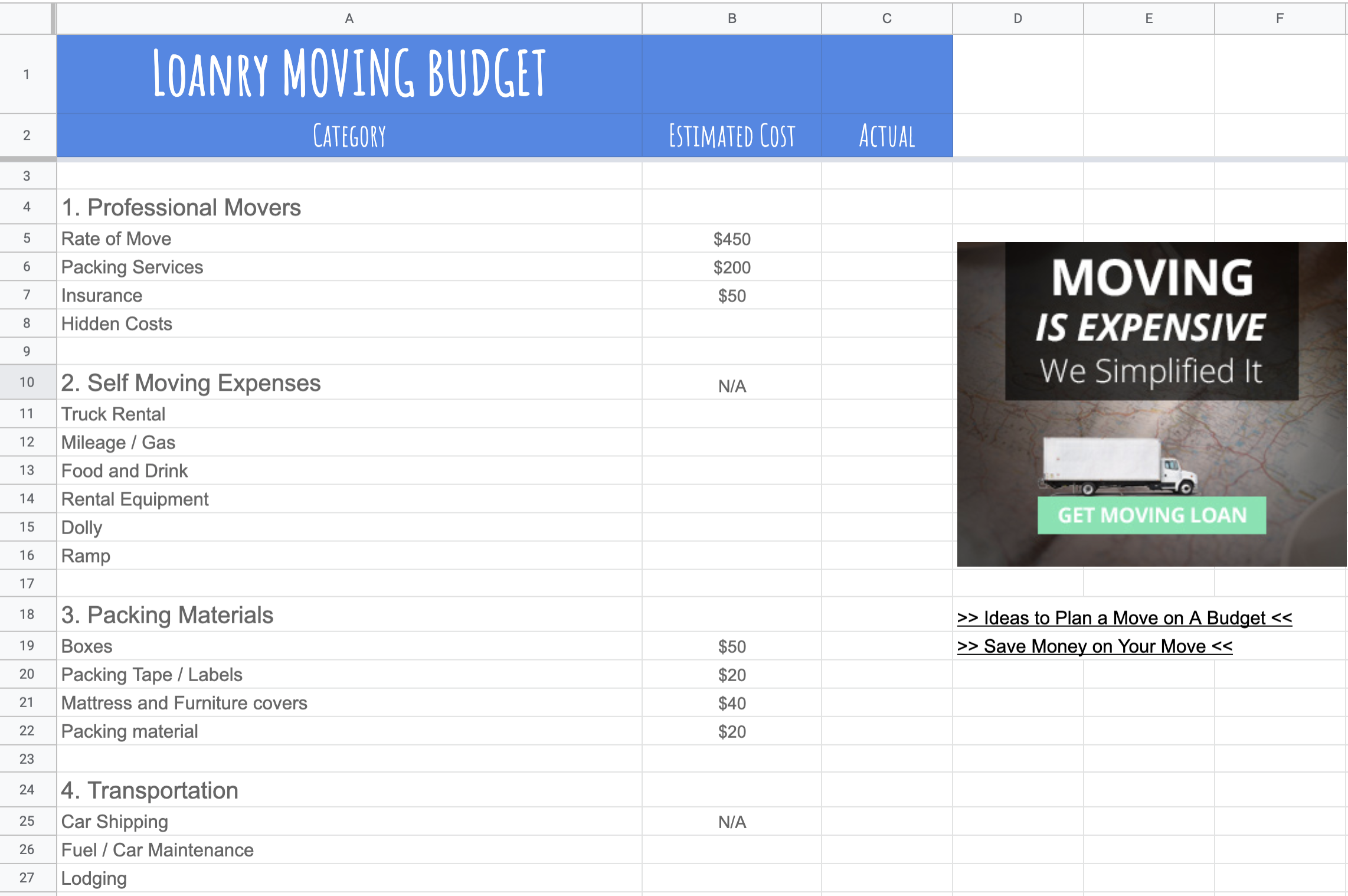This screenshot has height=896, width=1348.
Task: Select the Rate of Move $450 cell
Action: click(731, 239)
